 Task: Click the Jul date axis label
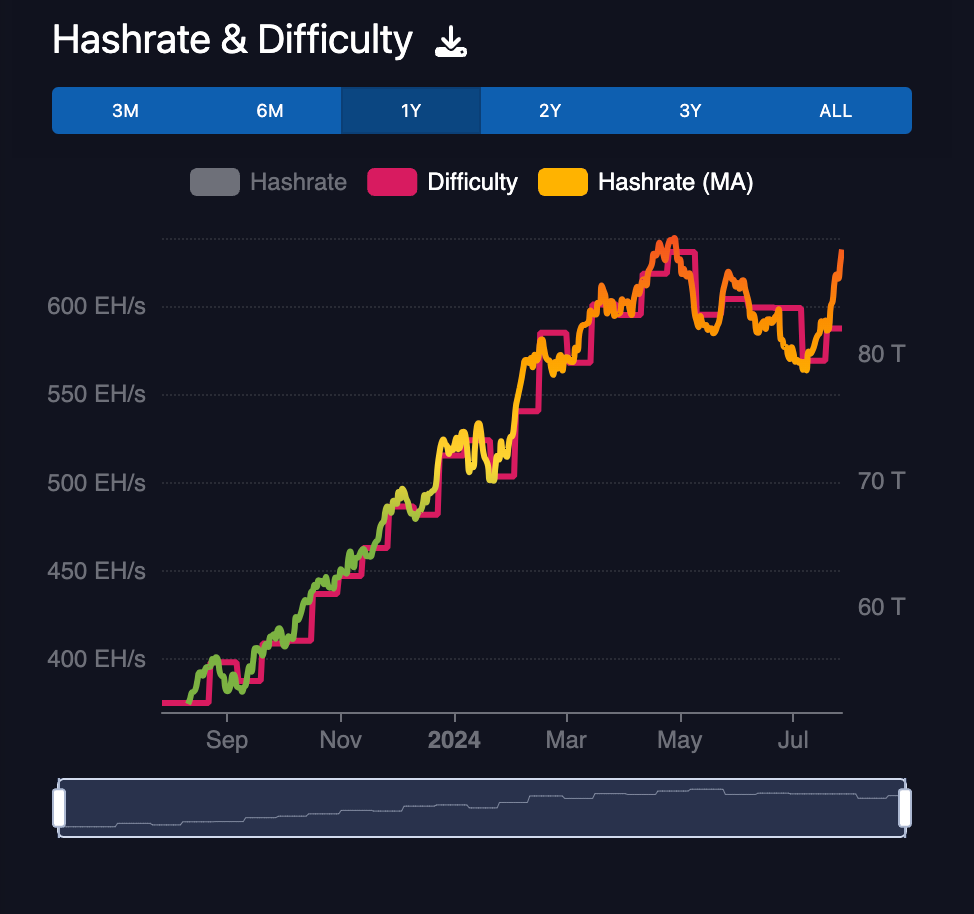click(x=793, y=740)
